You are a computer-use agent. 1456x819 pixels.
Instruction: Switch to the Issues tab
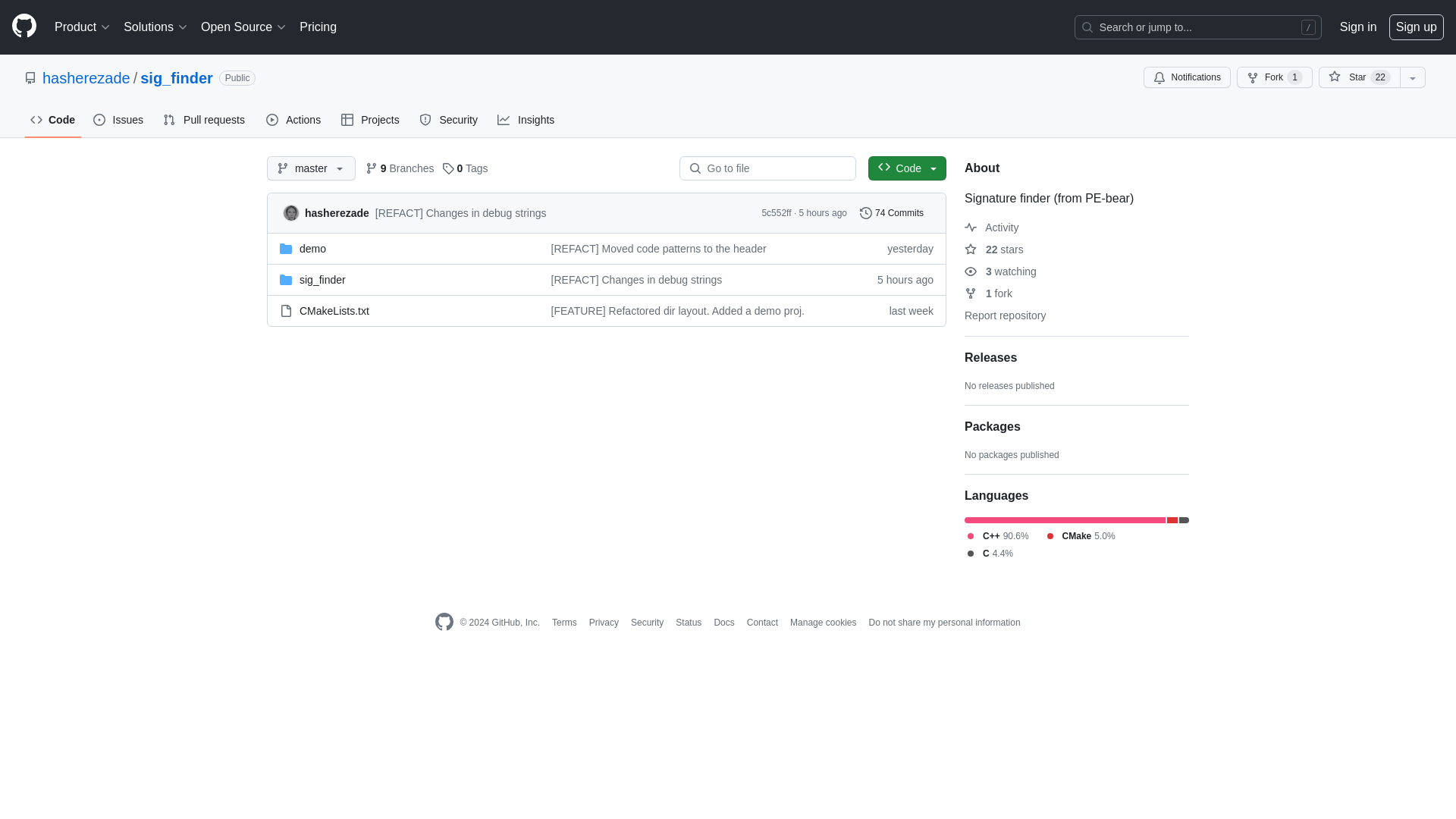tap(118, 120)
